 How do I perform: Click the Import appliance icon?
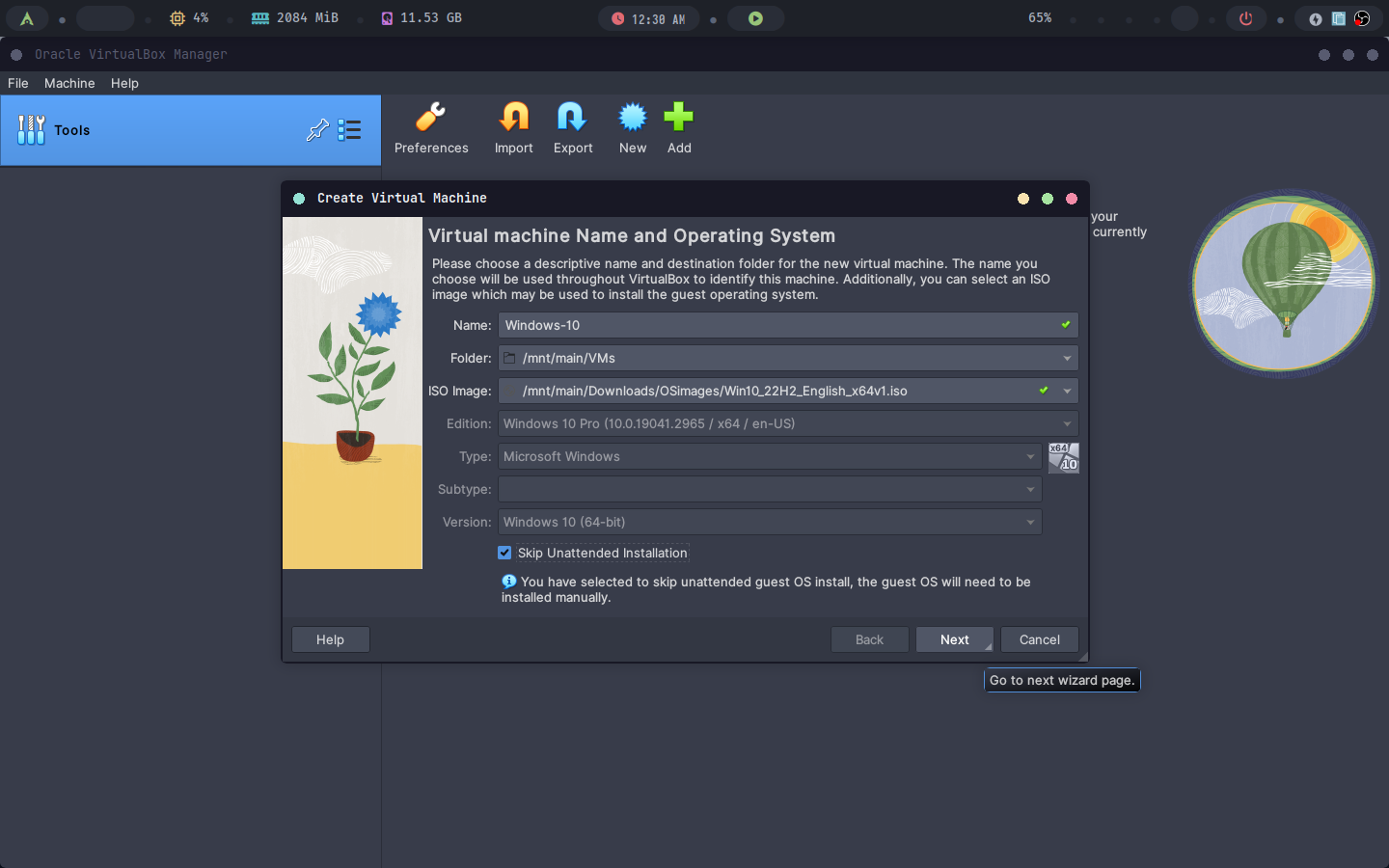(513, 118)
